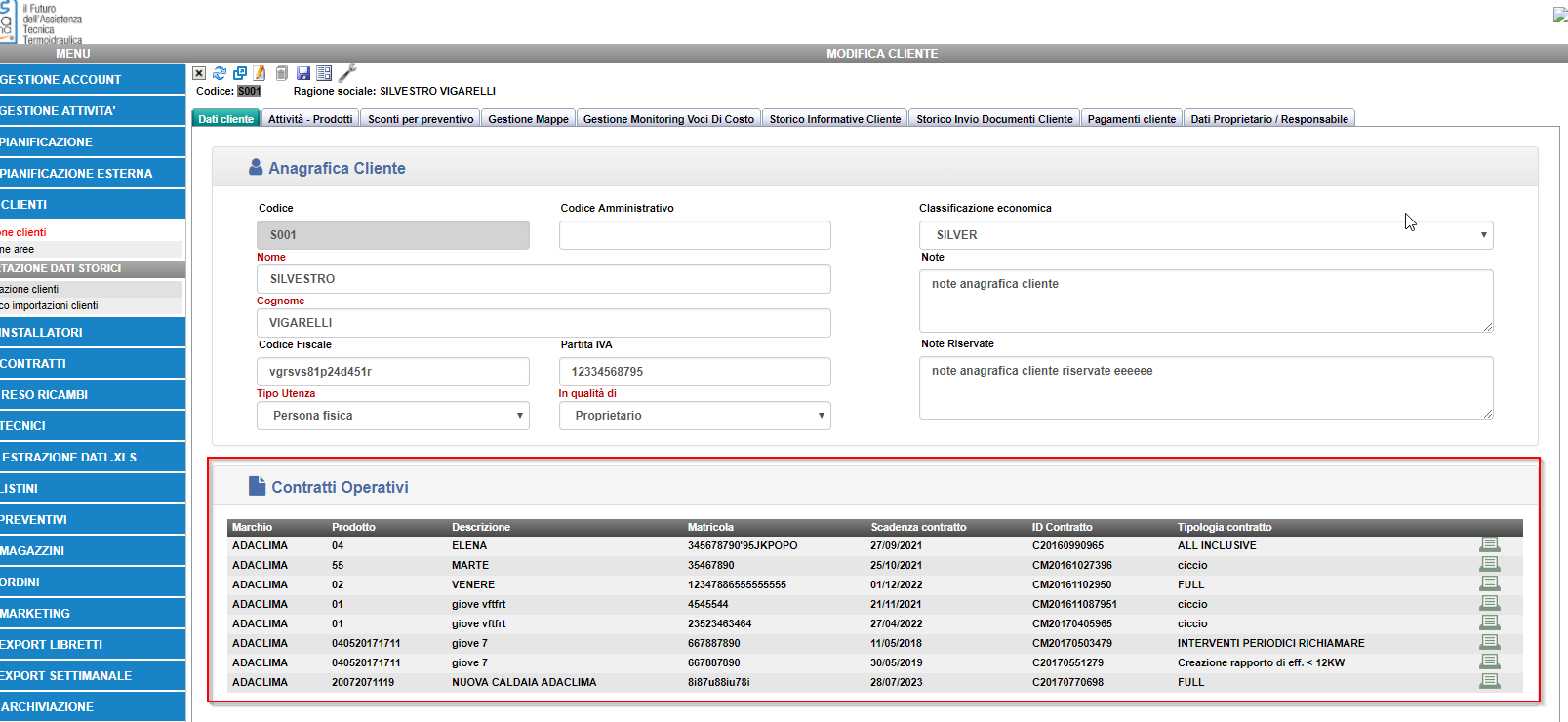Open EXPORT LIBRETTI menu item
The width and height of the screenshot is (1568, 722).
click(93, 645)
